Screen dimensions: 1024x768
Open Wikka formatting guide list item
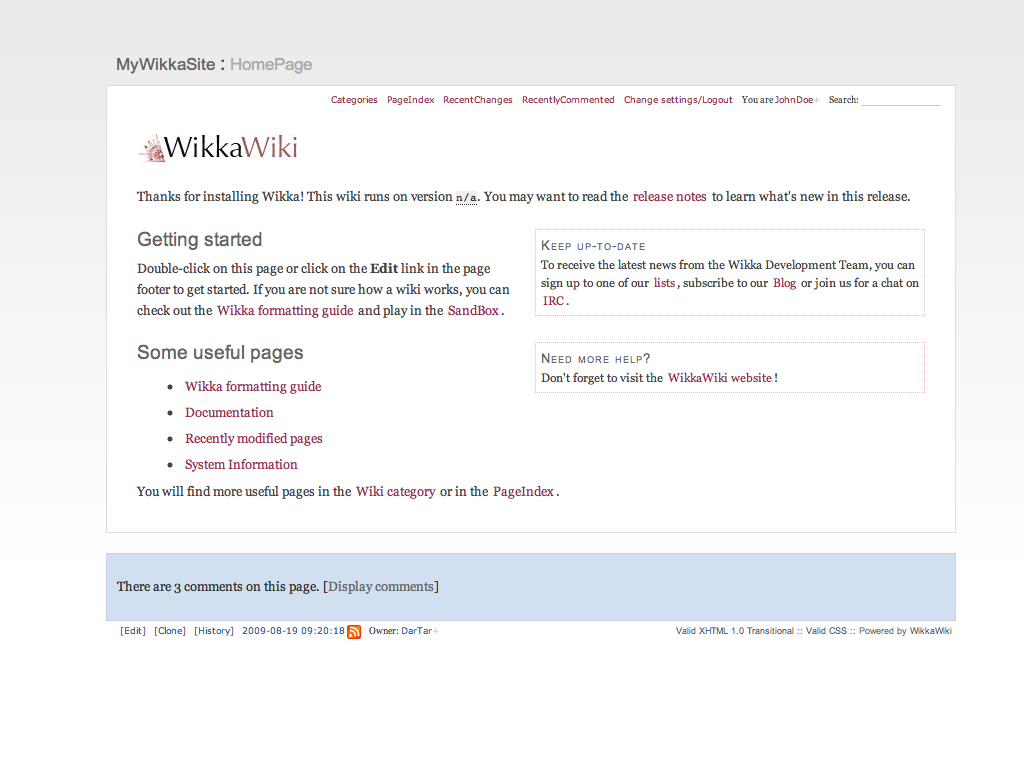(x=253, y=387)
